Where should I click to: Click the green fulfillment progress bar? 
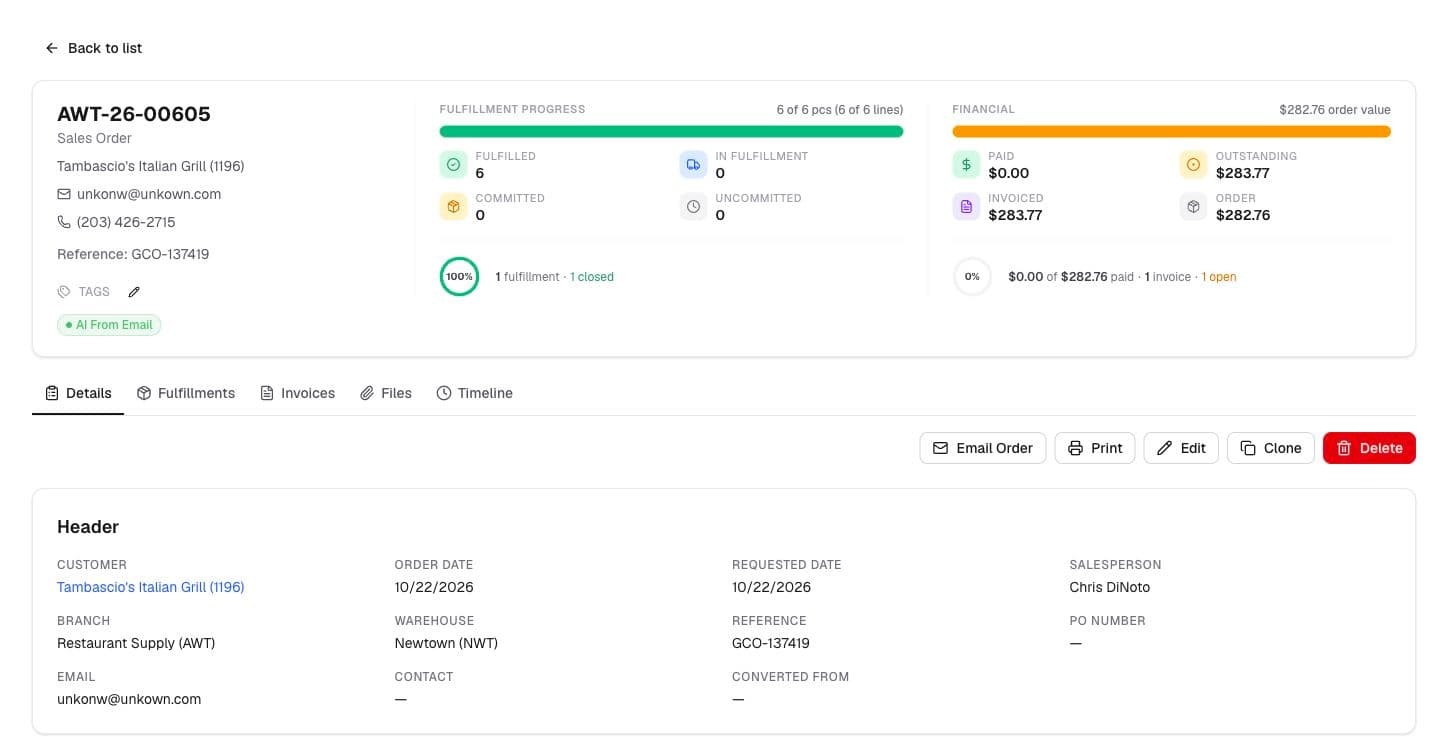pos(671,132)
